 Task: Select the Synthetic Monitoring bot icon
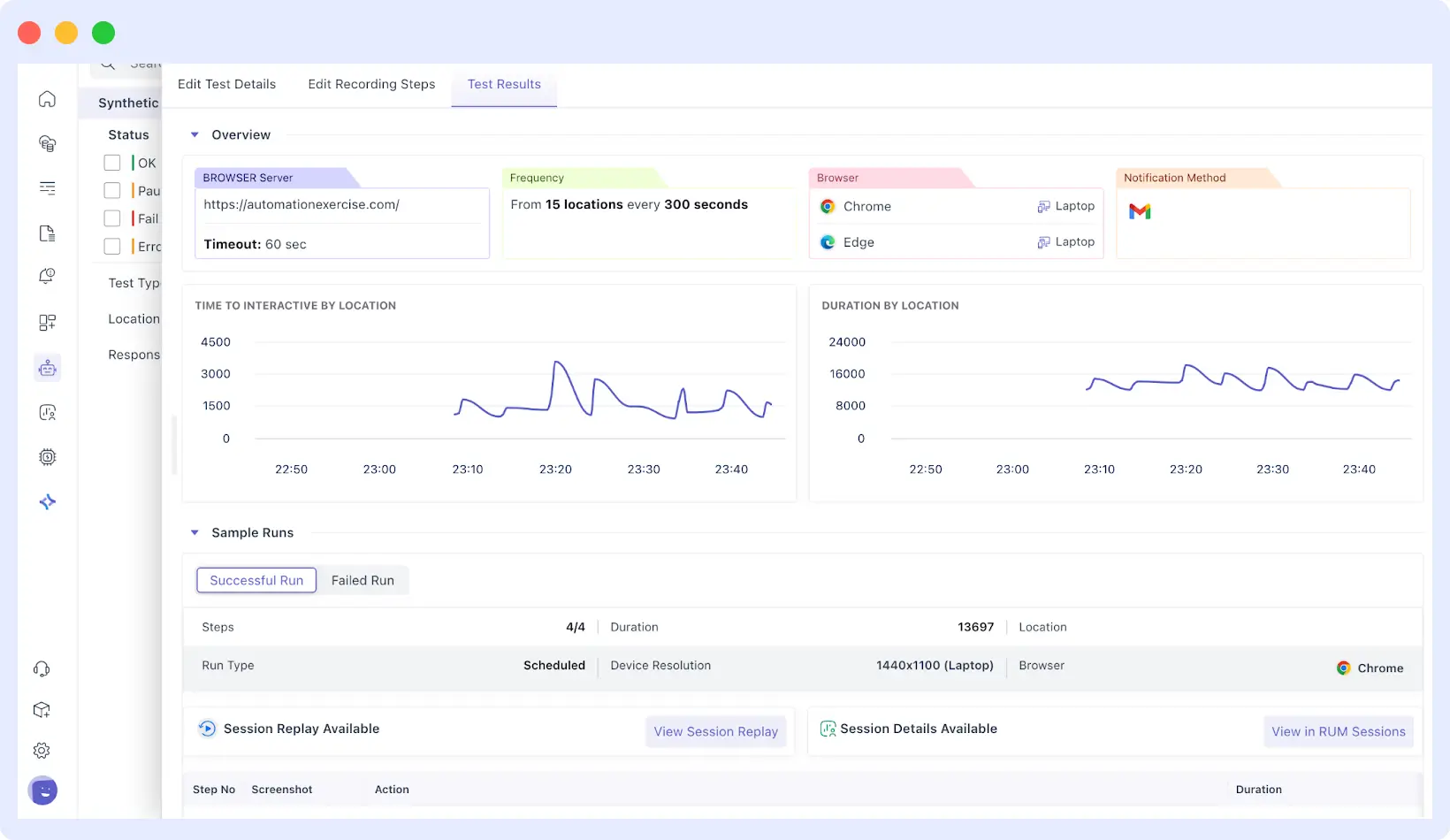click(x=46, y=367)
